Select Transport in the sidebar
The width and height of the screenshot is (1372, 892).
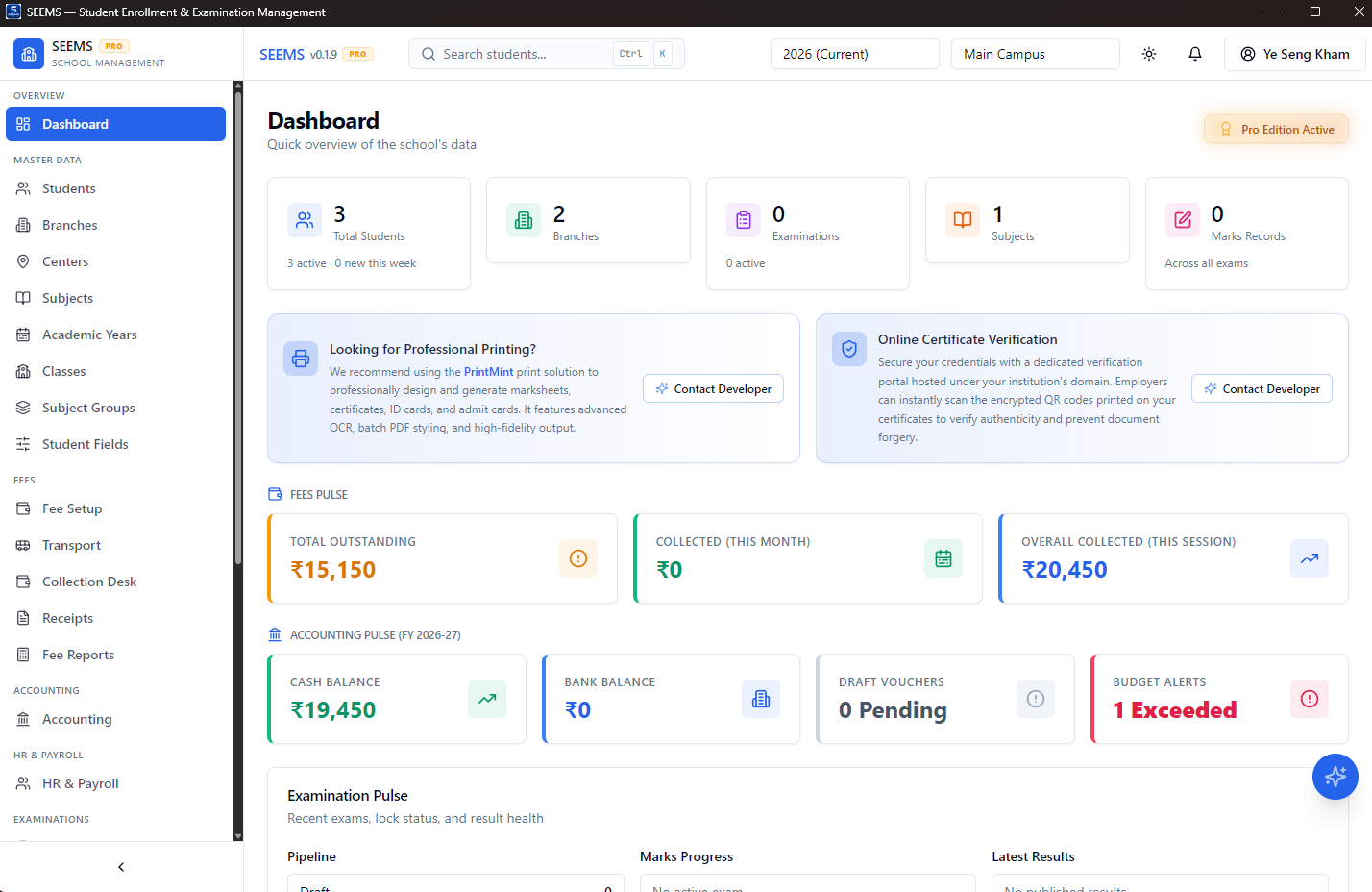pos(115,545)
